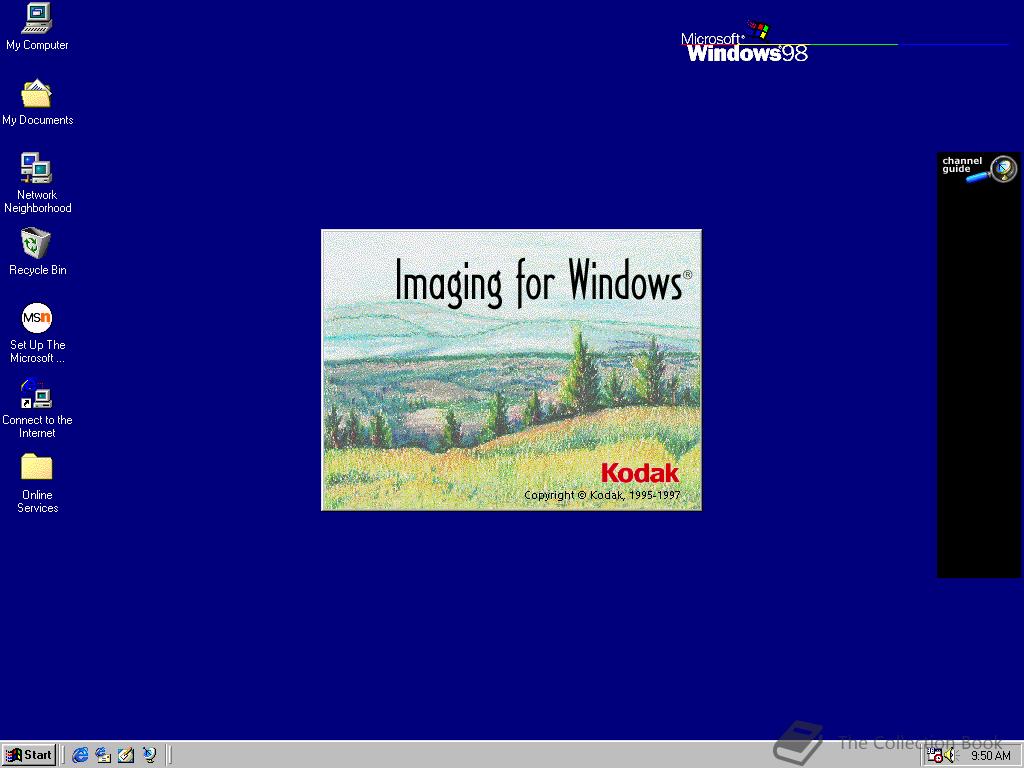1024x768 pixels.
Task: Click the Imaging for Windows splash screen
Action: [511, 370]
